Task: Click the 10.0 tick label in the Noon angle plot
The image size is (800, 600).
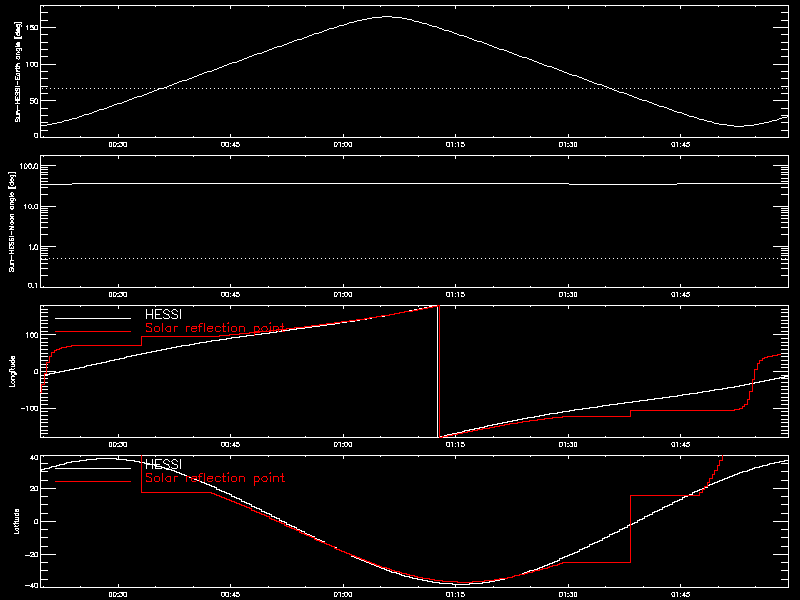Action: tap(31, 207)
